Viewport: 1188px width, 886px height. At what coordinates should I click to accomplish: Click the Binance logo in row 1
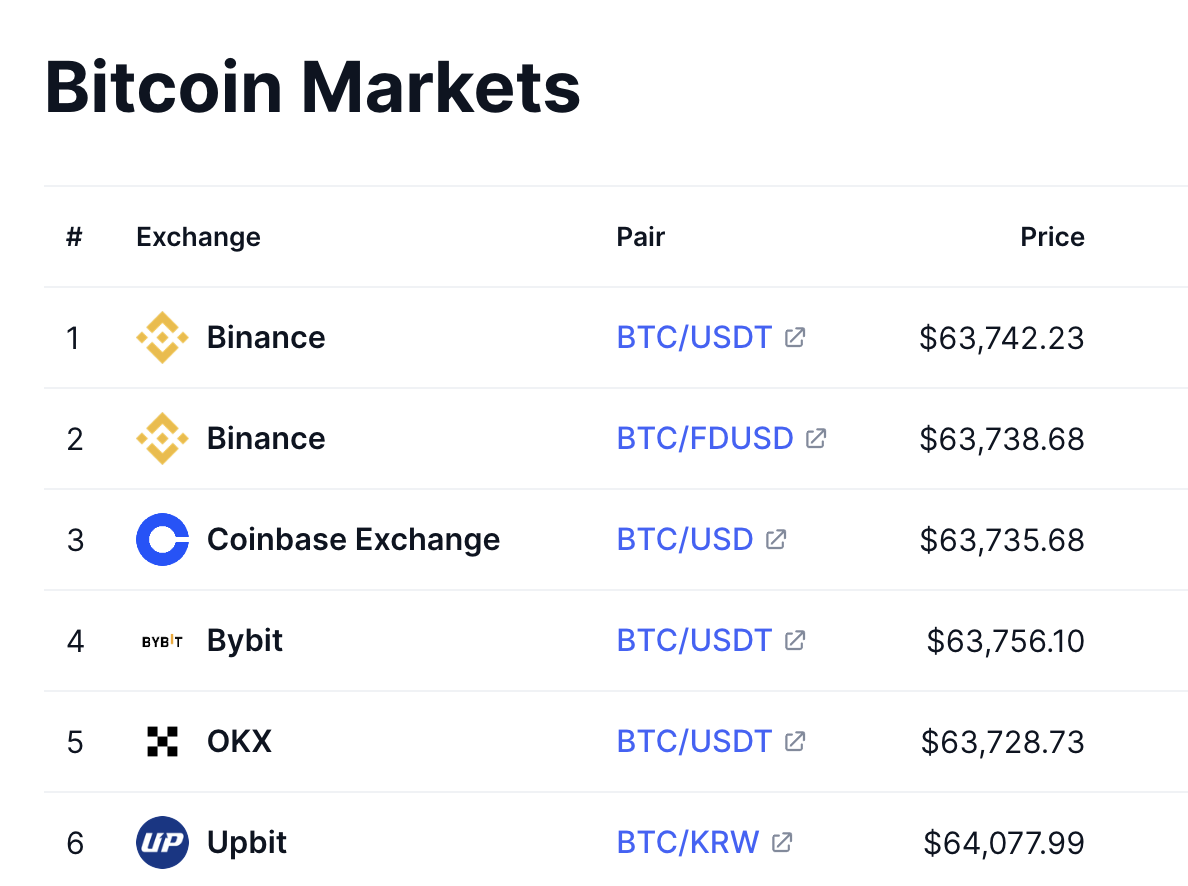pyautogui.click(x=162, y=338)
